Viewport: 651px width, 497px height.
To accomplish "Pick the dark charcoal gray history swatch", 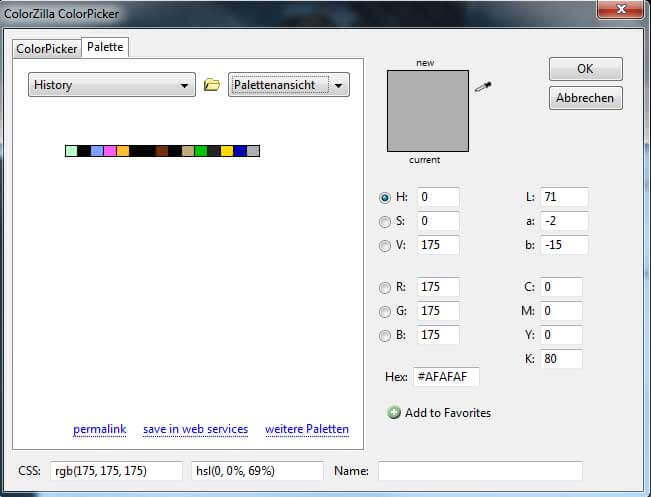I will [214, 151].
